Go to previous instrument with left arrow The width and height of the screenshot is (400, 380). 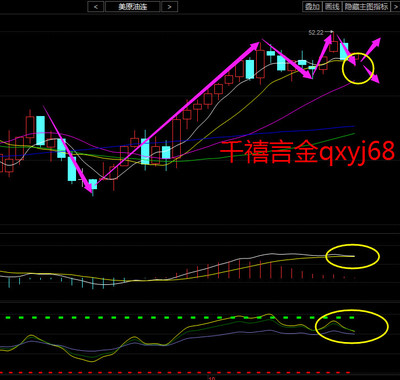(96, 7)
